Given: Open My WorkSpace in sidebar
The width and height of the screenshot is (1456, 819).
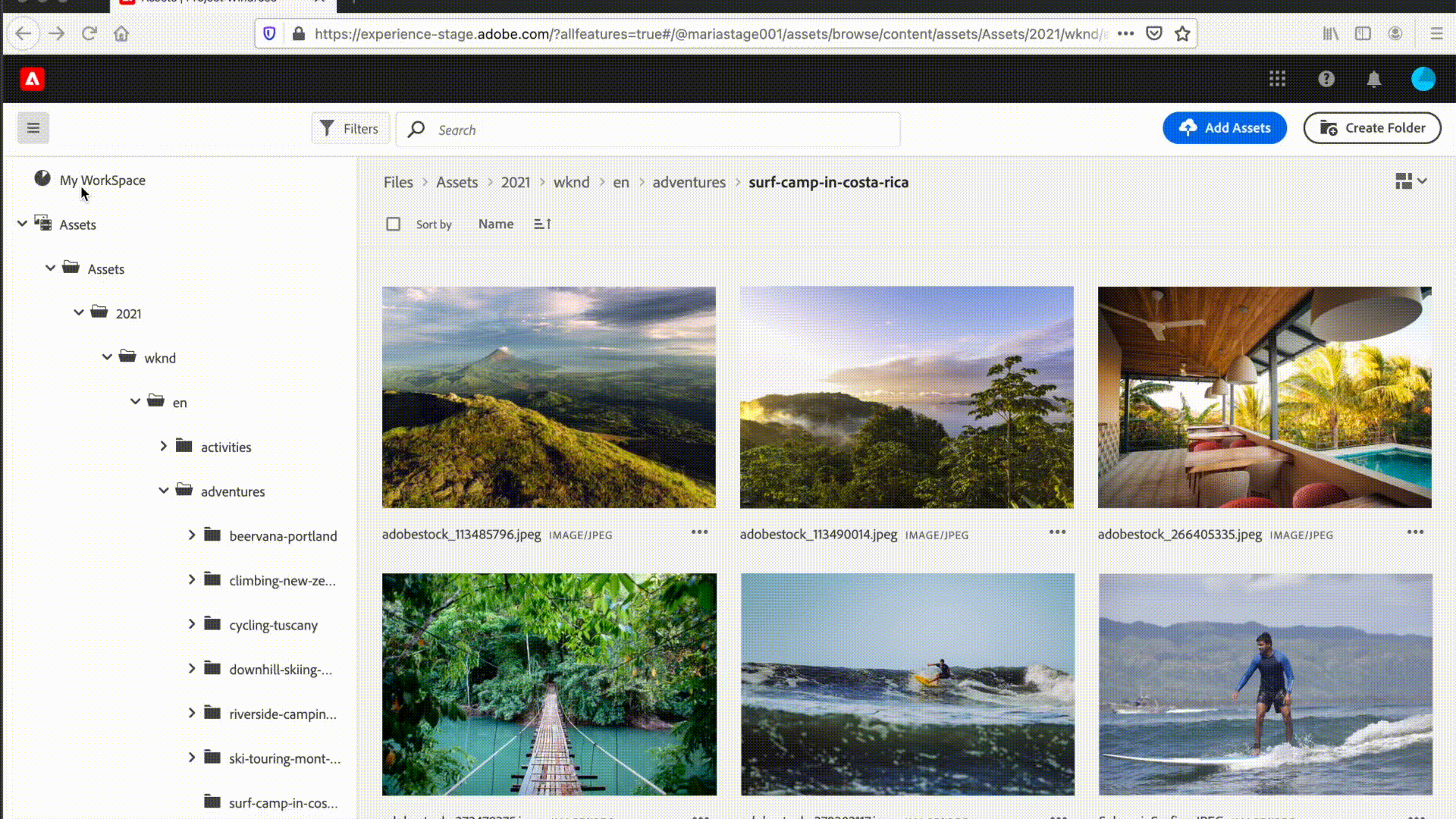Looking at the screenshot, I should click(102, 180).
